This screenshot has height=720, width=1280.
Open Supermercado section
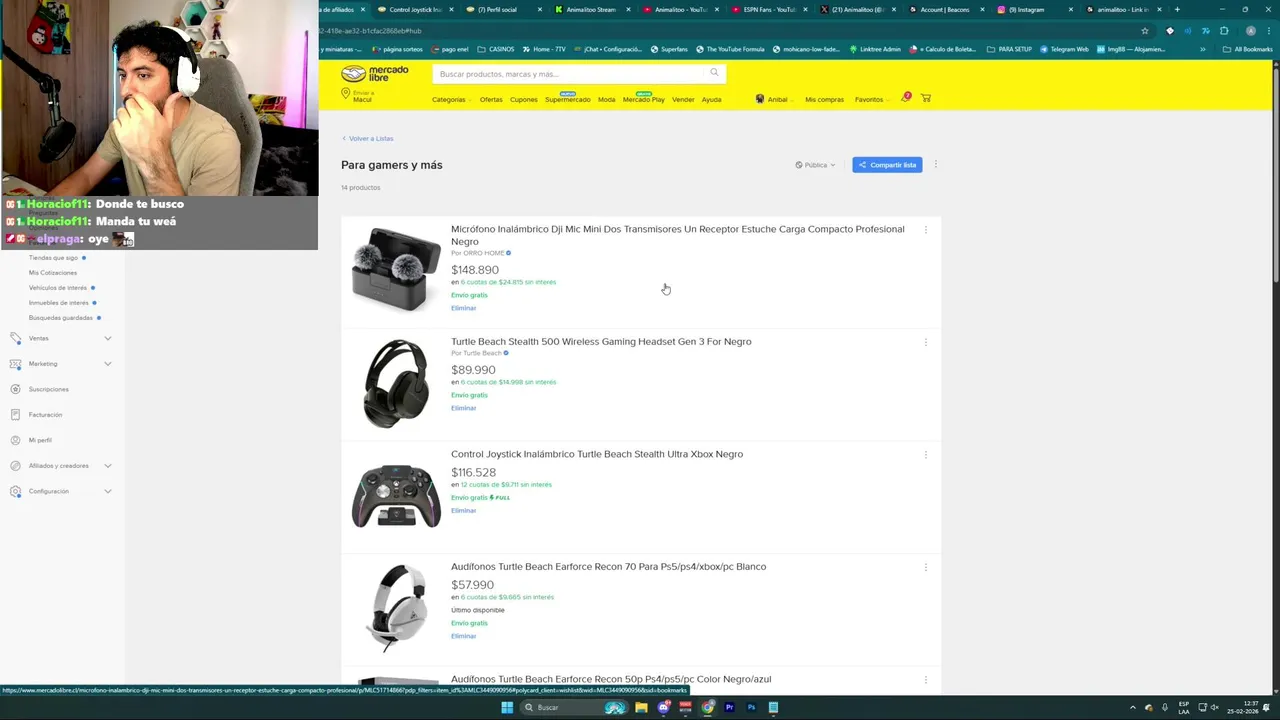pos(567,99)
